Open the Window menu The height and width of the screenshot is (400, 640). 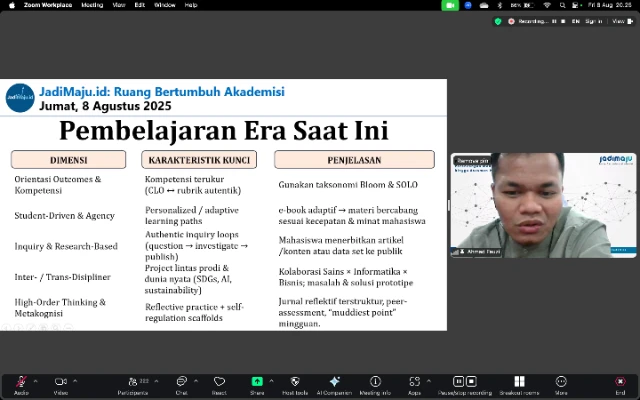click(164, 5)
